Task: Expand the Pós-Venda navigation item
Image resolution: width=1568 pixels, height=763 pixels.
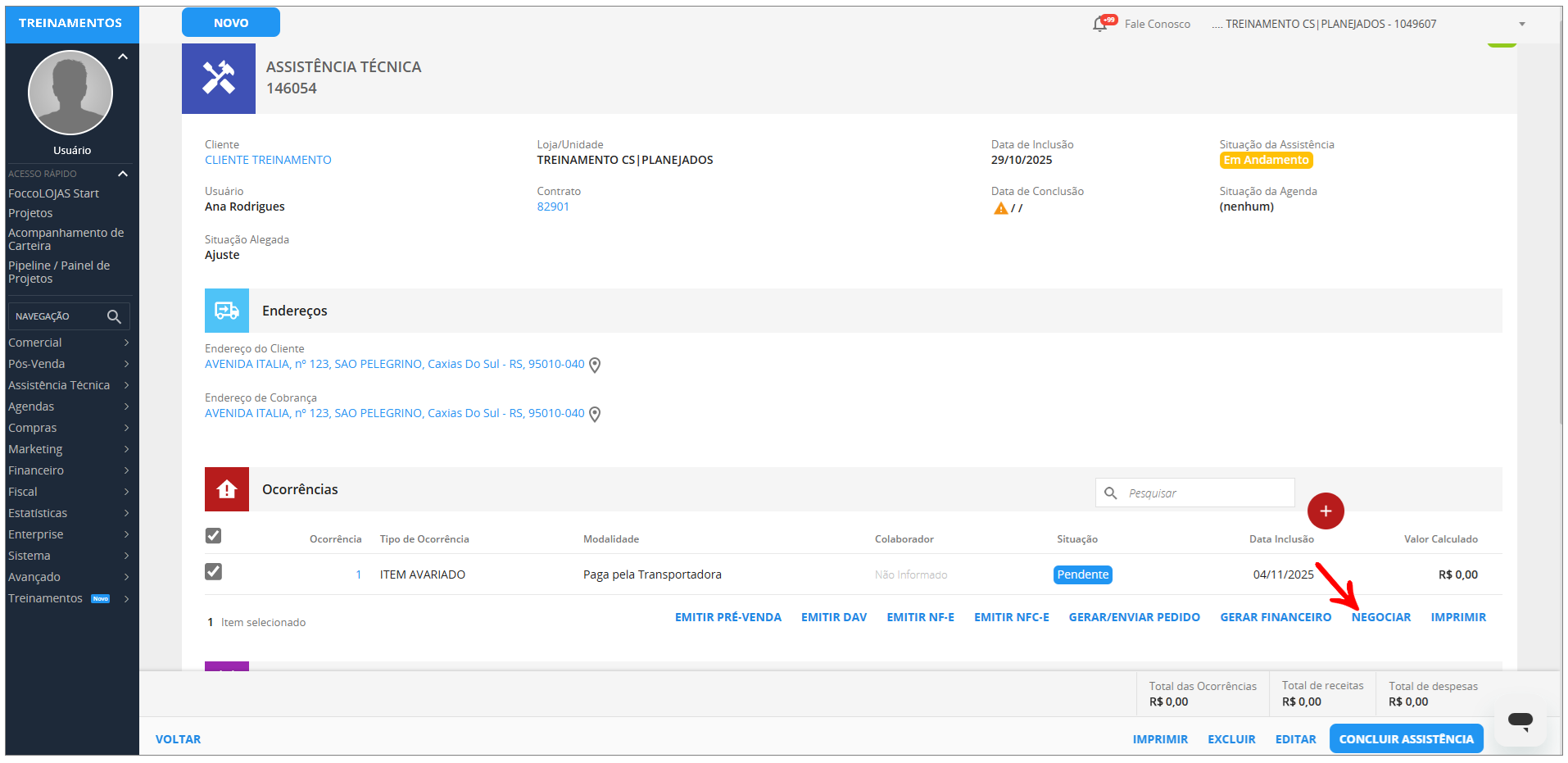Action: [68, 364]
